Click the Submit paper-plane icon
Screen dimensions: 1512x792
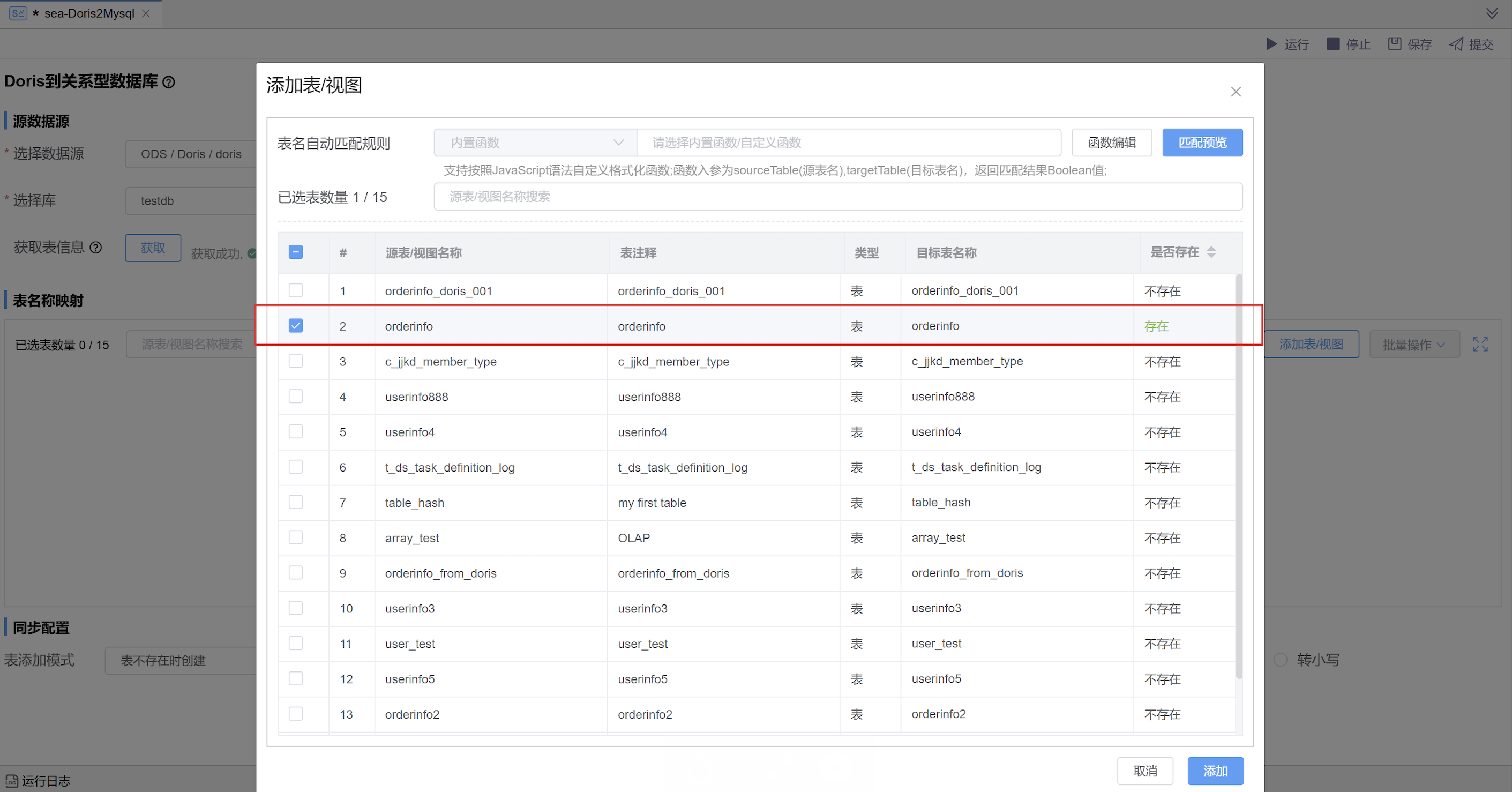pos(1456,44)
